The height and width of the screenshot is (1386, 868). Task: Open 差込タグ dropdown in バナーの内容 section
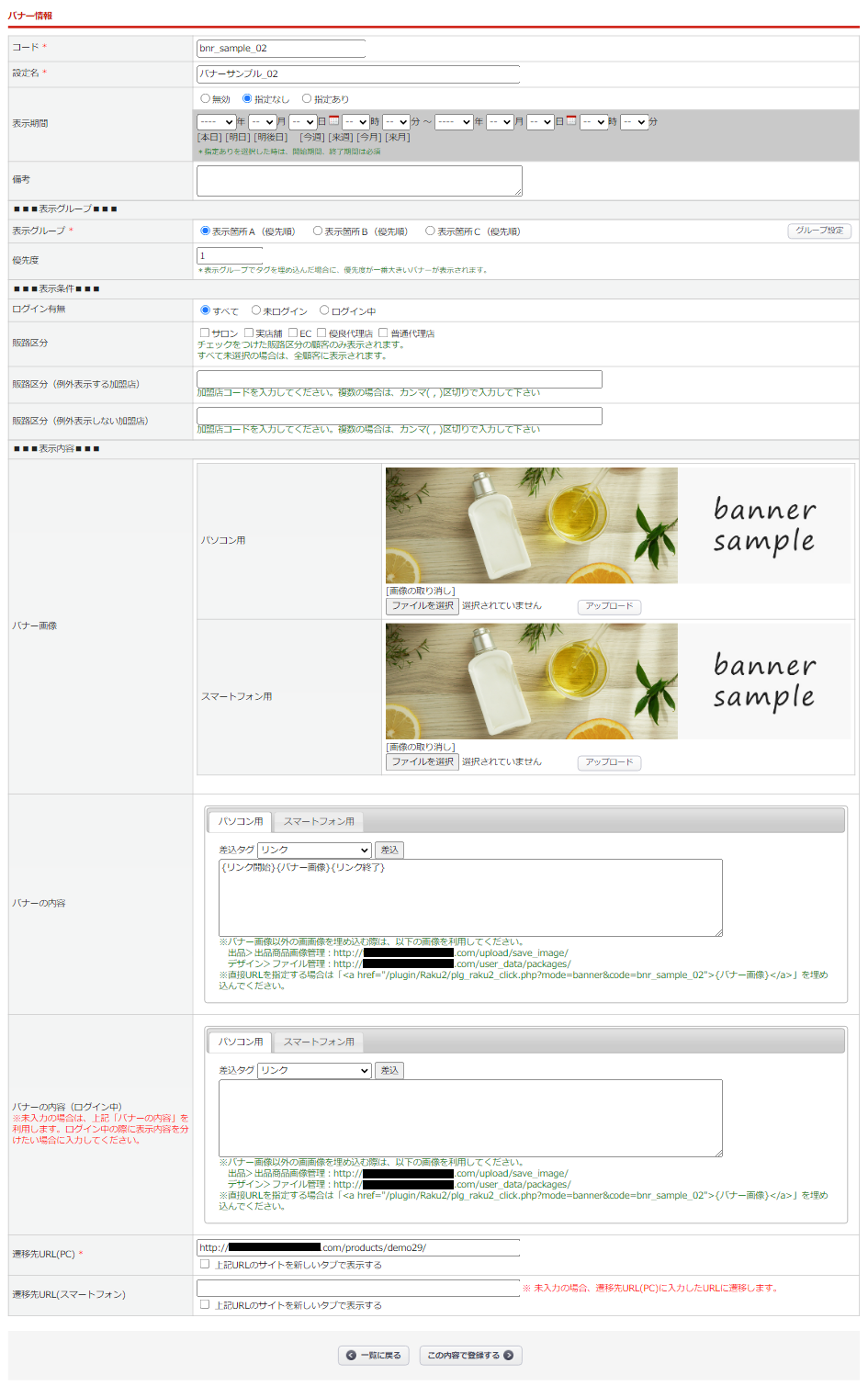[x=314, y=850]
